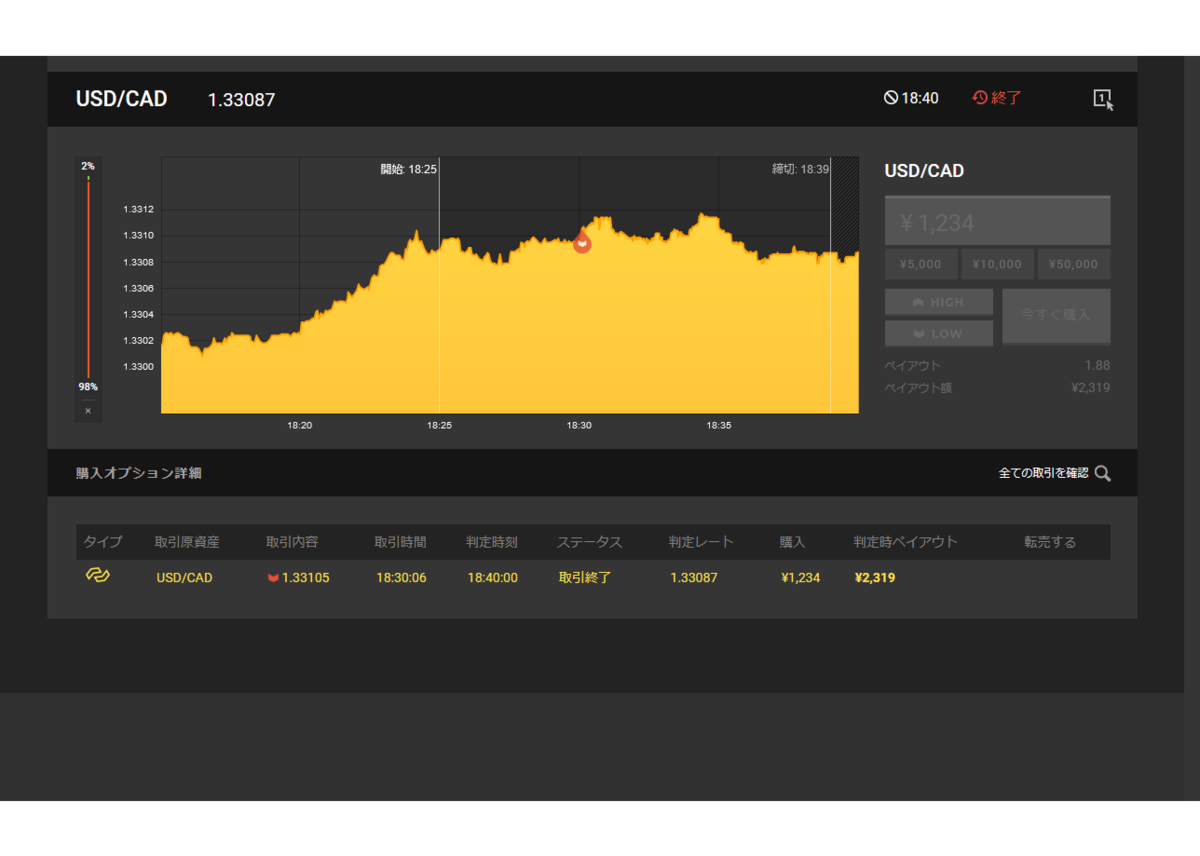Click the current rate 1.33087 in header
Image resolution: width=1200 pixels, height=856 pixels.
point(241,100)
